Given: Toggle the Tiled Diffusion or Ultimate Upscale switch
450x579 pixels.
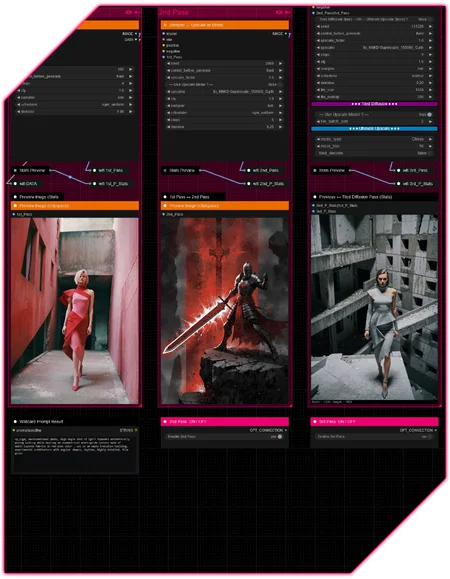Looking at the screenshot, I should (x=374, y=19).
